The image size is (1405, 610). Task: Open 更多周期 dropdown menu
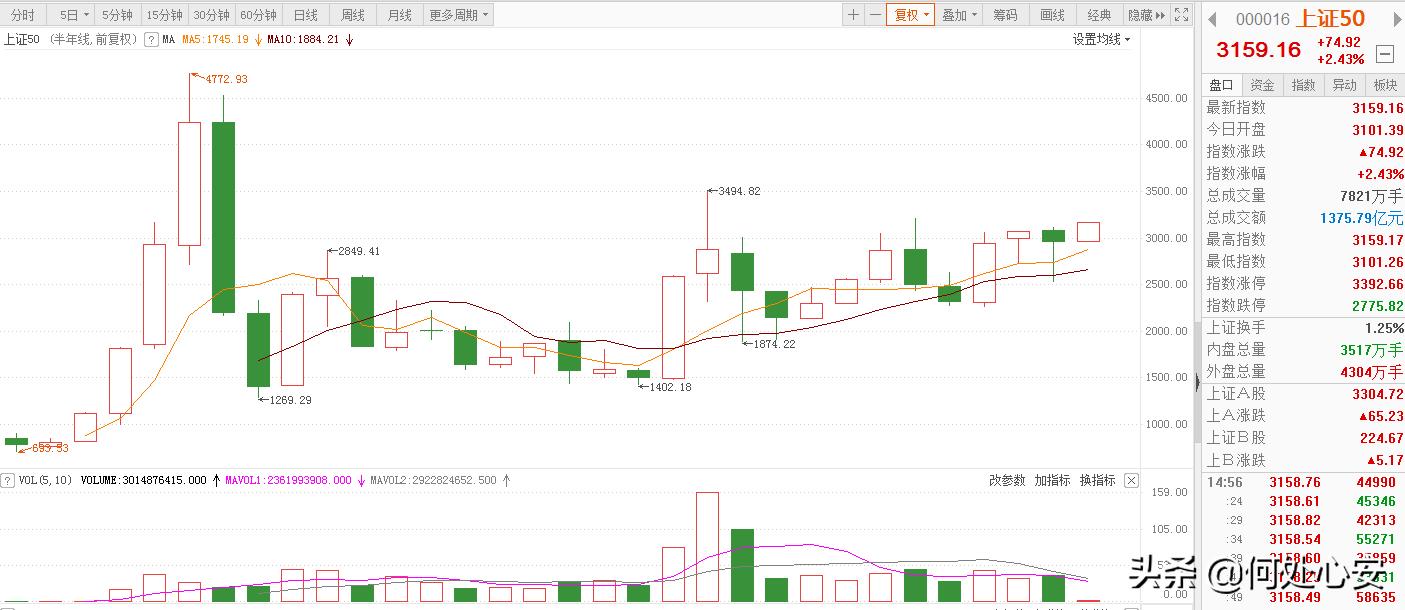pos(459,15)
